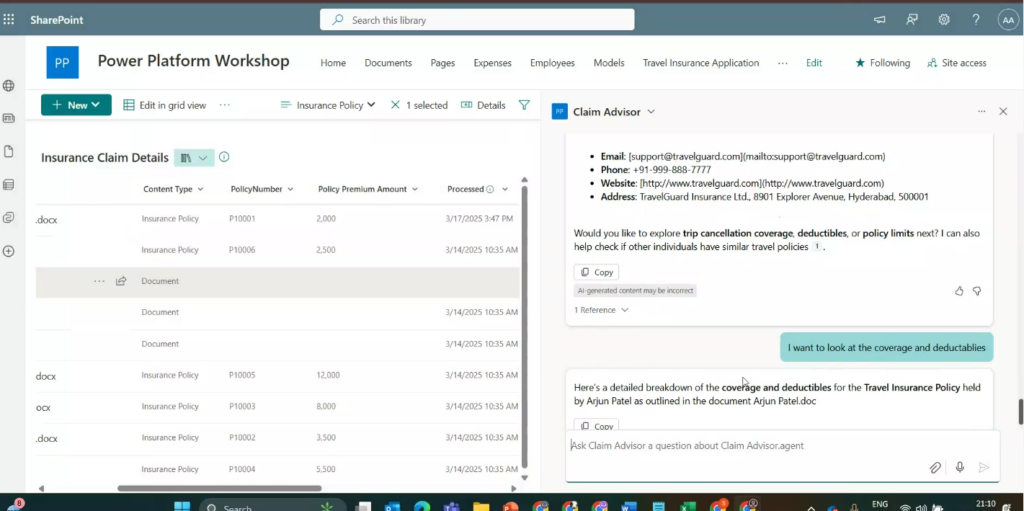Open the Content Type column dropdown
The width and height of the screenshot is (1024, 511).
click(200, 189)
